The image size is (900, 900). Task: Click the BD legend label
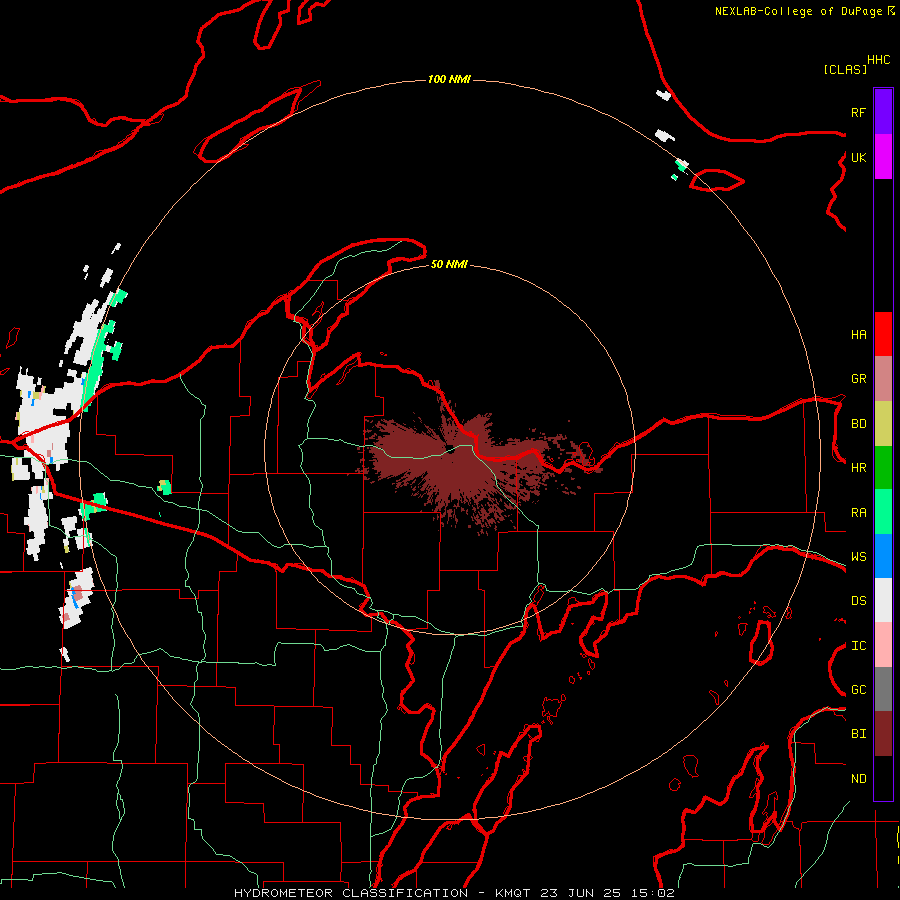[858, 424]
